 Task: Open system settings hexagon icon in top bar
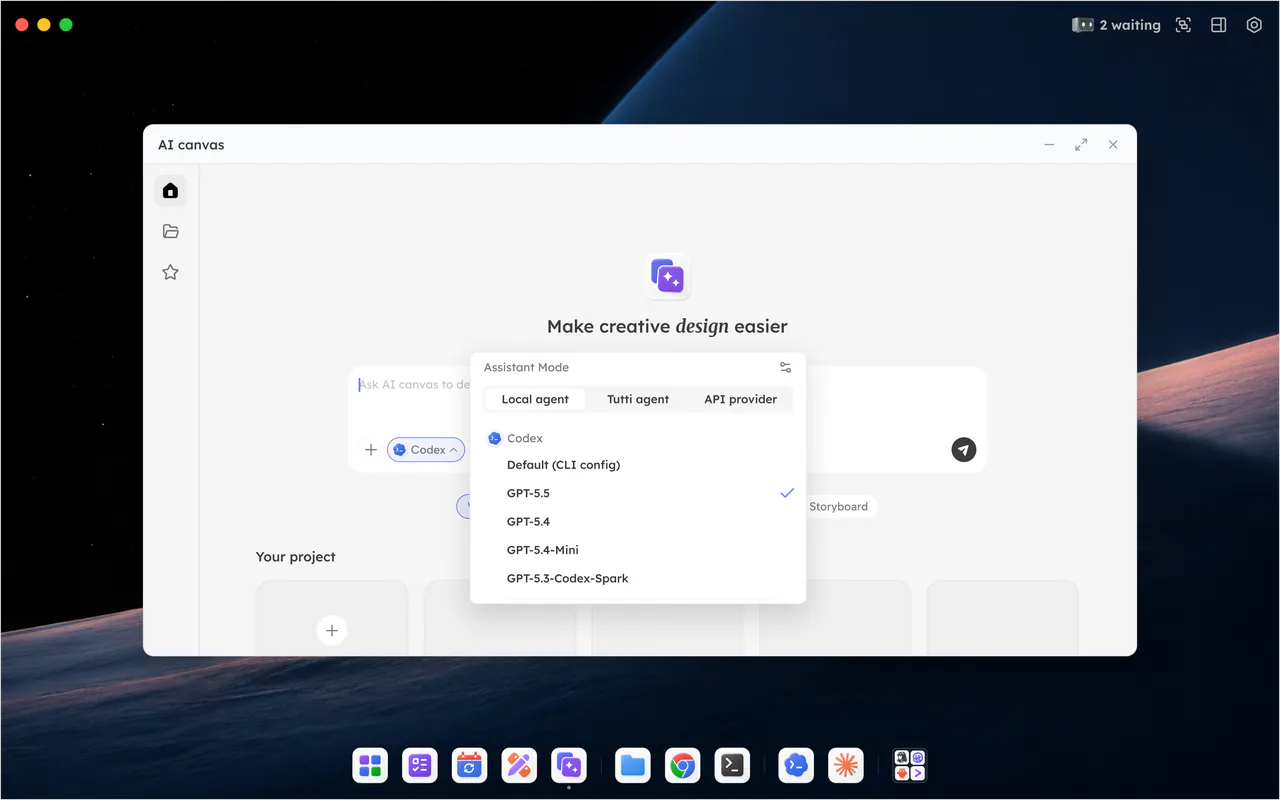pyautogui.click(x=1254, y=25)
